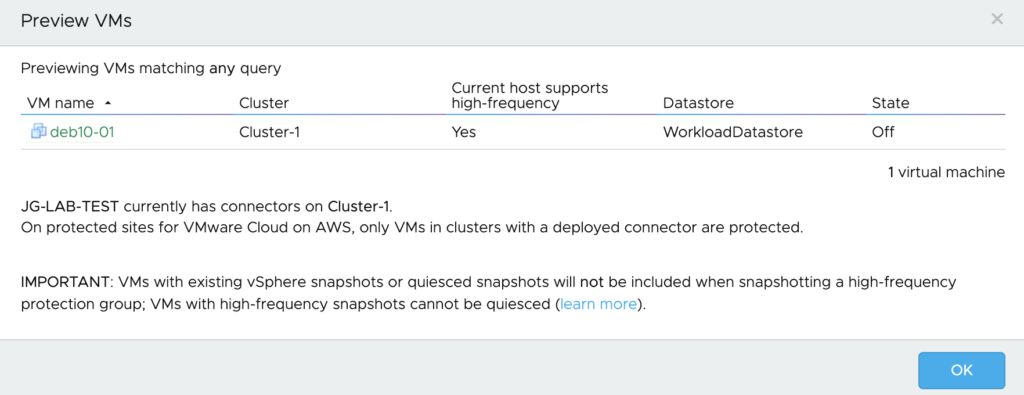Click the OK button
The width and height of the screenshot is (1024, 395).
(961, 370)
